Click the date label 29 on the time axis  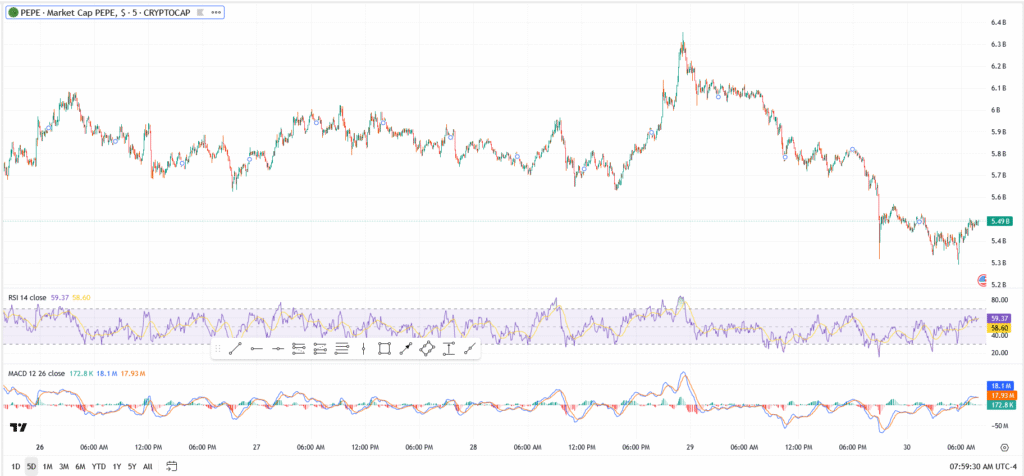690,448
